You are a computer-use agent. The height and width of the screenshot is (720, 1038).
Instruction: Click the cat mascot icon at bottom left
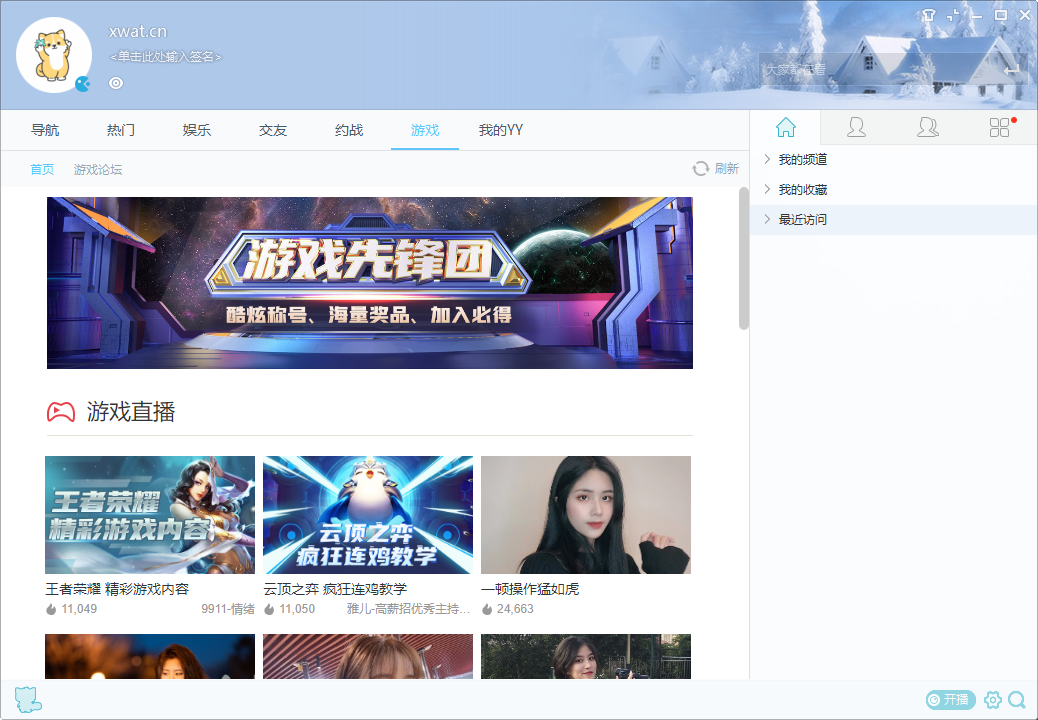click(x=28, y=699)
